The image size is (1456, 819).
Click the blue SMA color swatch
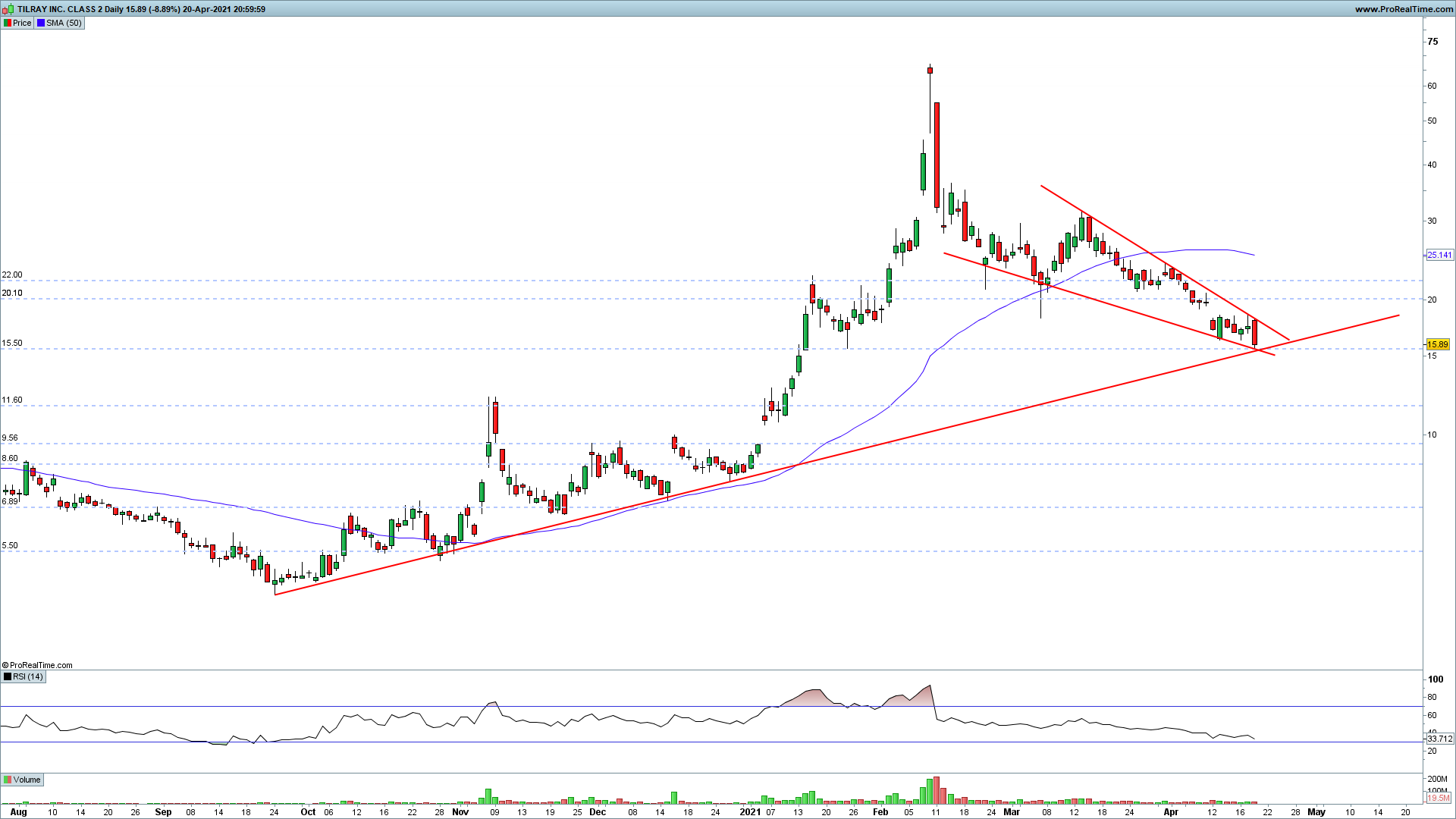pos(41,23)
